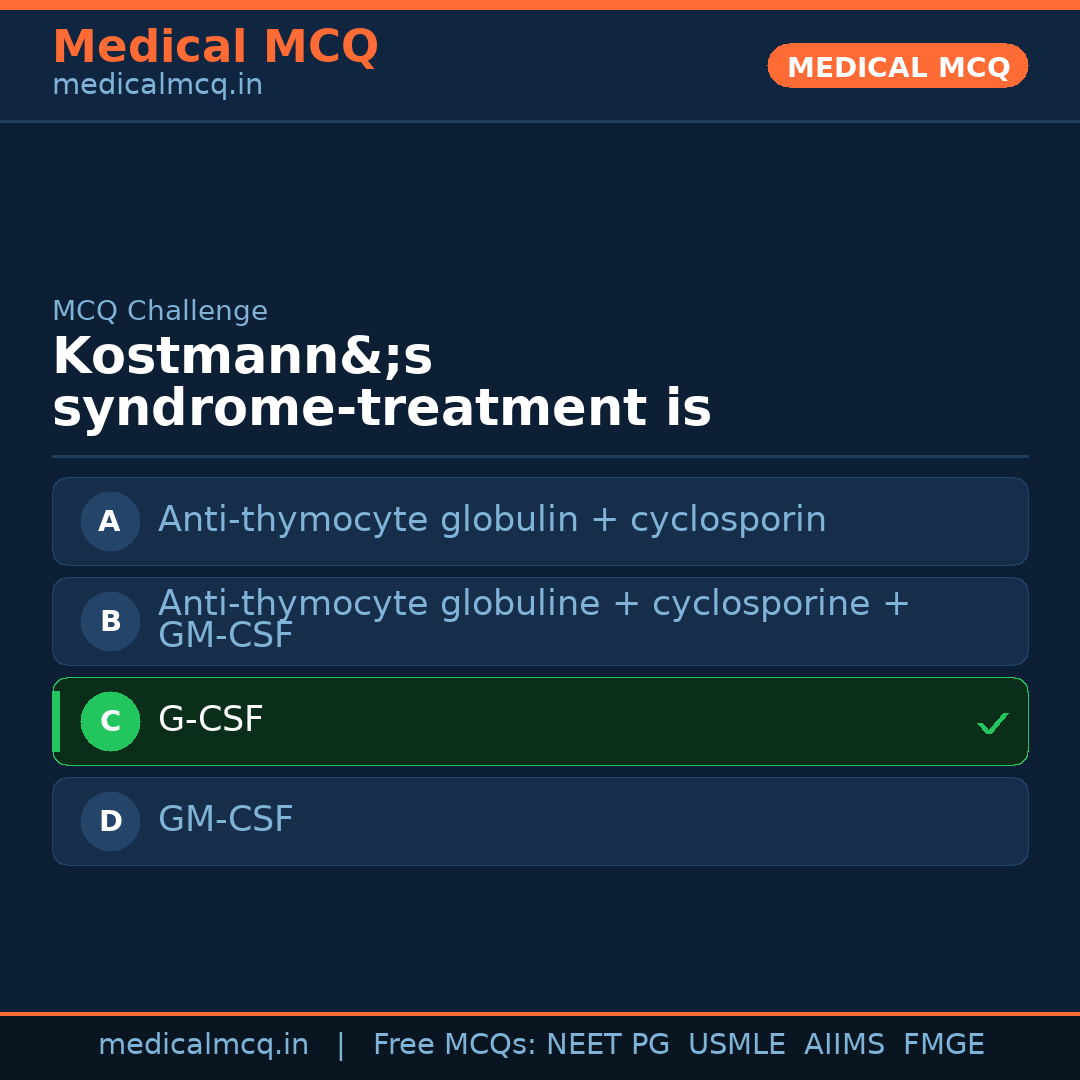
Task: Choose answer "Anti-thymocyte globulin + cyclosporin" text
Action: 492,520
